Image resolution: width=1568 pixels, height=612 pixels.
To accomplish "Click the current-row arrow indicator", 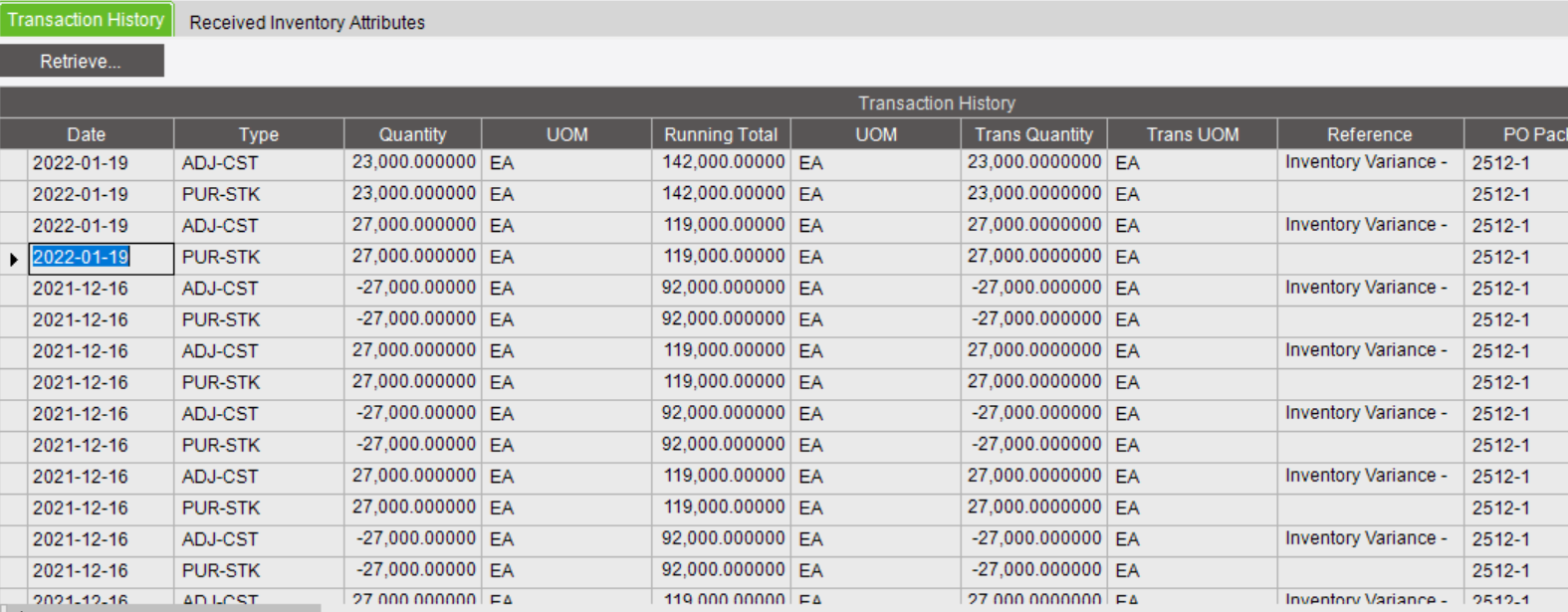I will [x=14, y=259].
